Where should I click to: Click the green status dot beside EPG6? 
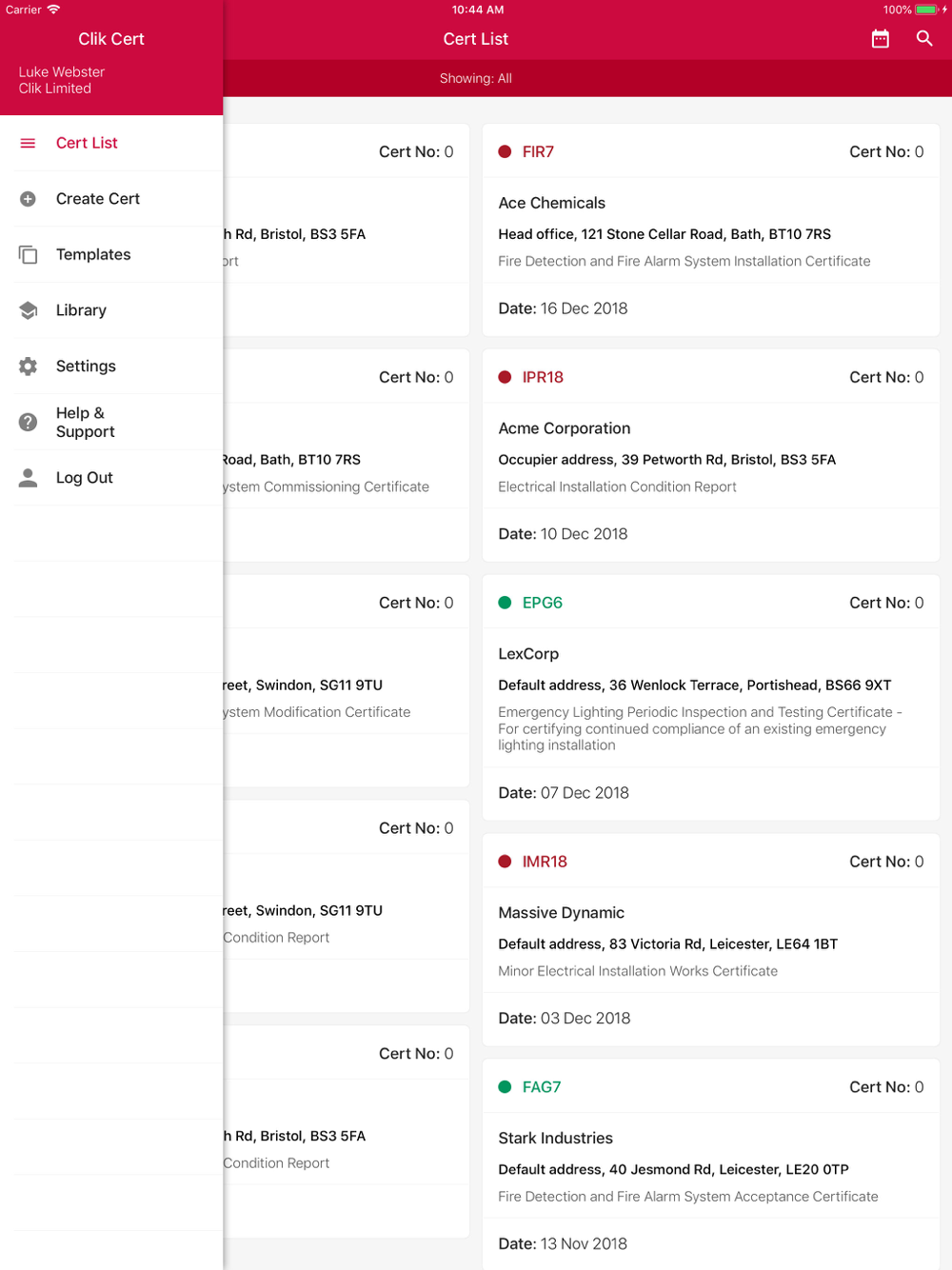[x=506, y=603]
